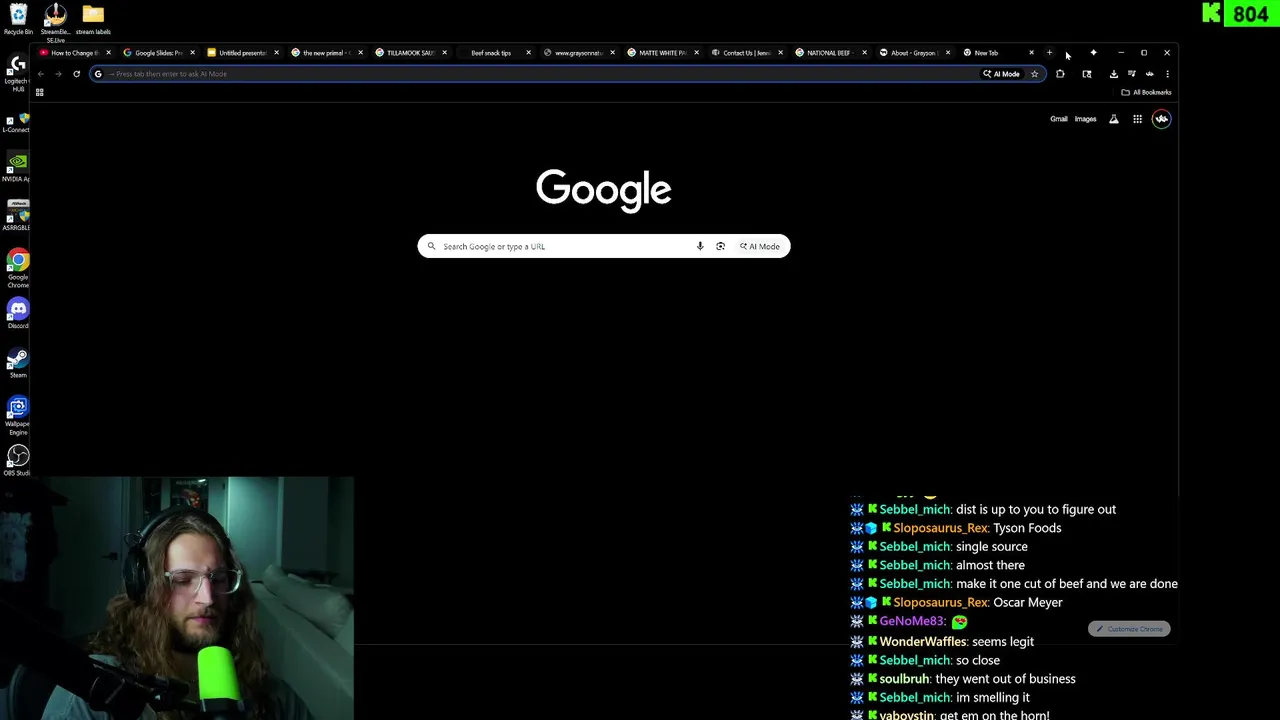The width and height of the screenshot is (1280, 720).
Task: Close the Untitled presentation tab
Action: (276, 53)
